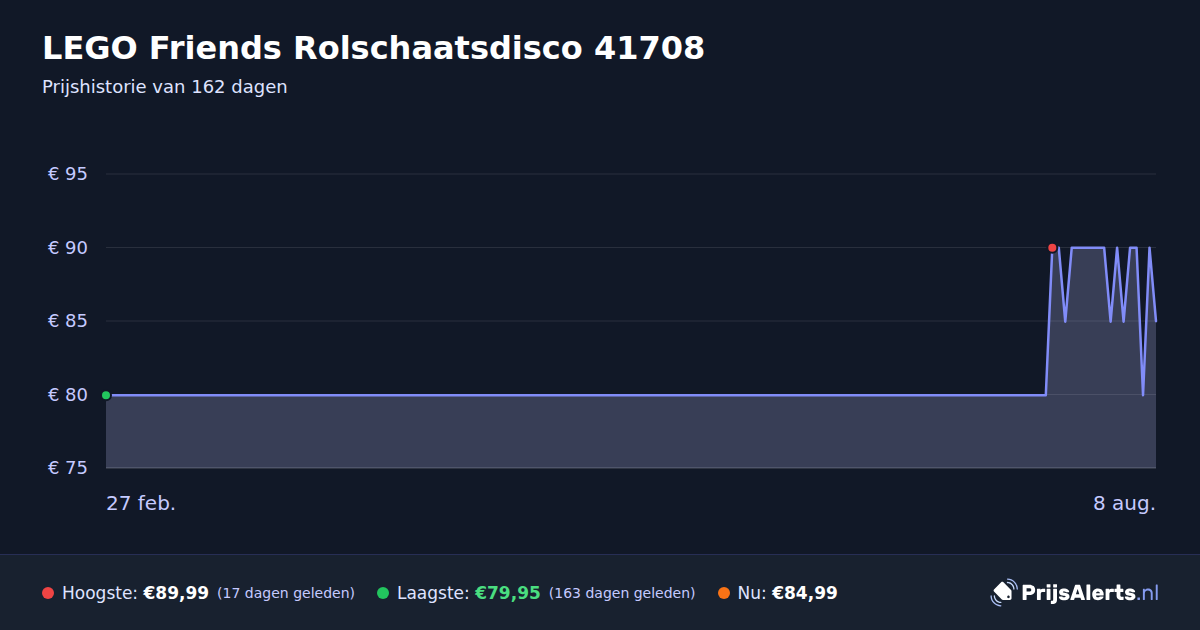Click the green Laagste legend dot
Screen dimensions: 1200x630
click(383, 593)
